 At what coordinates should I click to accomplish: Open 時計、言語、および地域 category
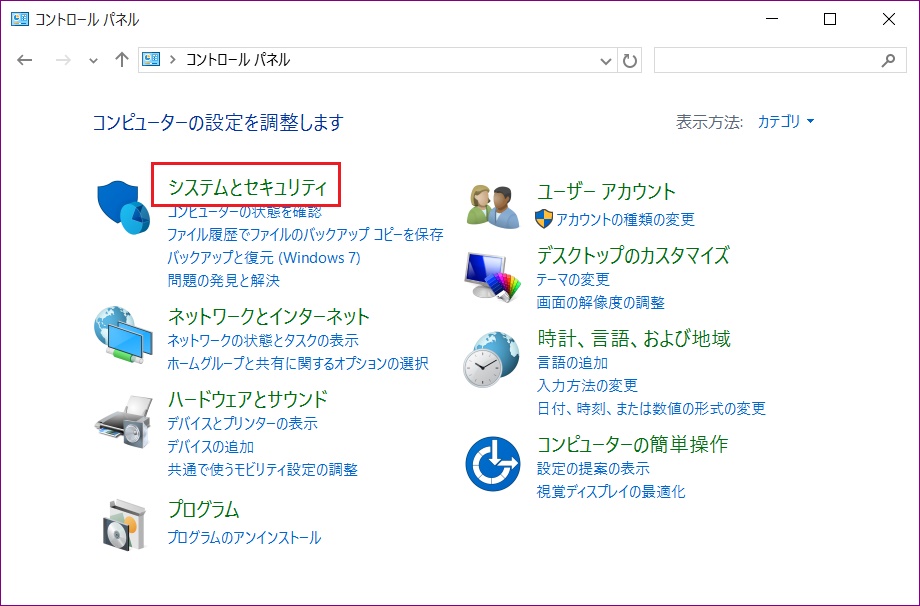634,338
